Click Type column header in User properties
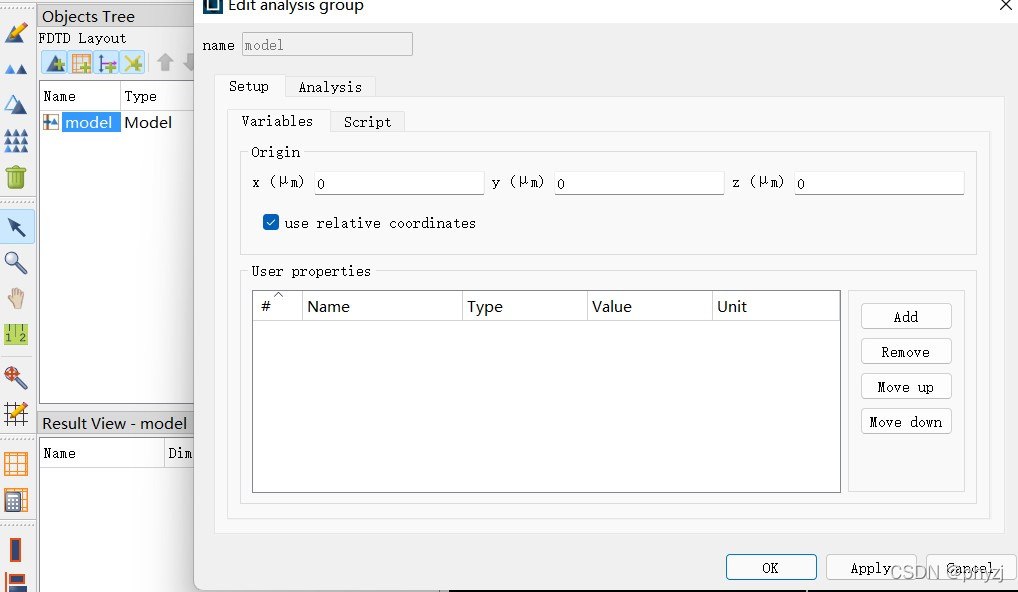Image resolution: width=1018 pixels, height=592 pixels. pos(525,306)
